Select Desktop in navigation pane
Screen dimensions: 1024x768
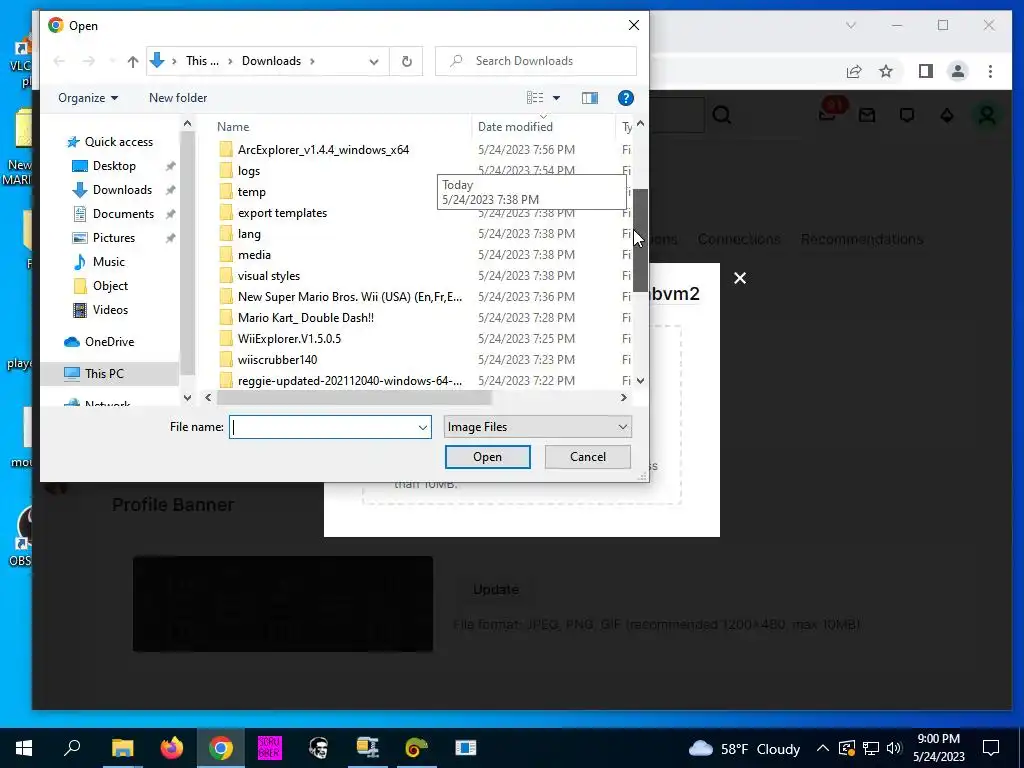coord(104,166)
